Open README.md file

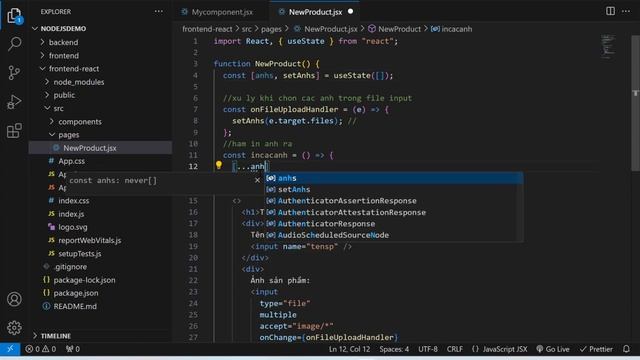(100, 306)
